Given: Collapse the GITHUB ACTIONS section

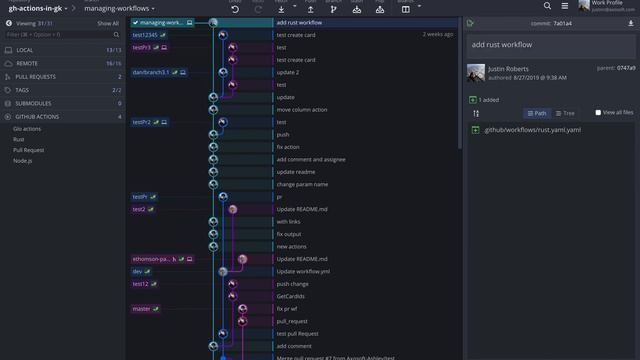Looking at the screenshot, I should pos(63,117).
